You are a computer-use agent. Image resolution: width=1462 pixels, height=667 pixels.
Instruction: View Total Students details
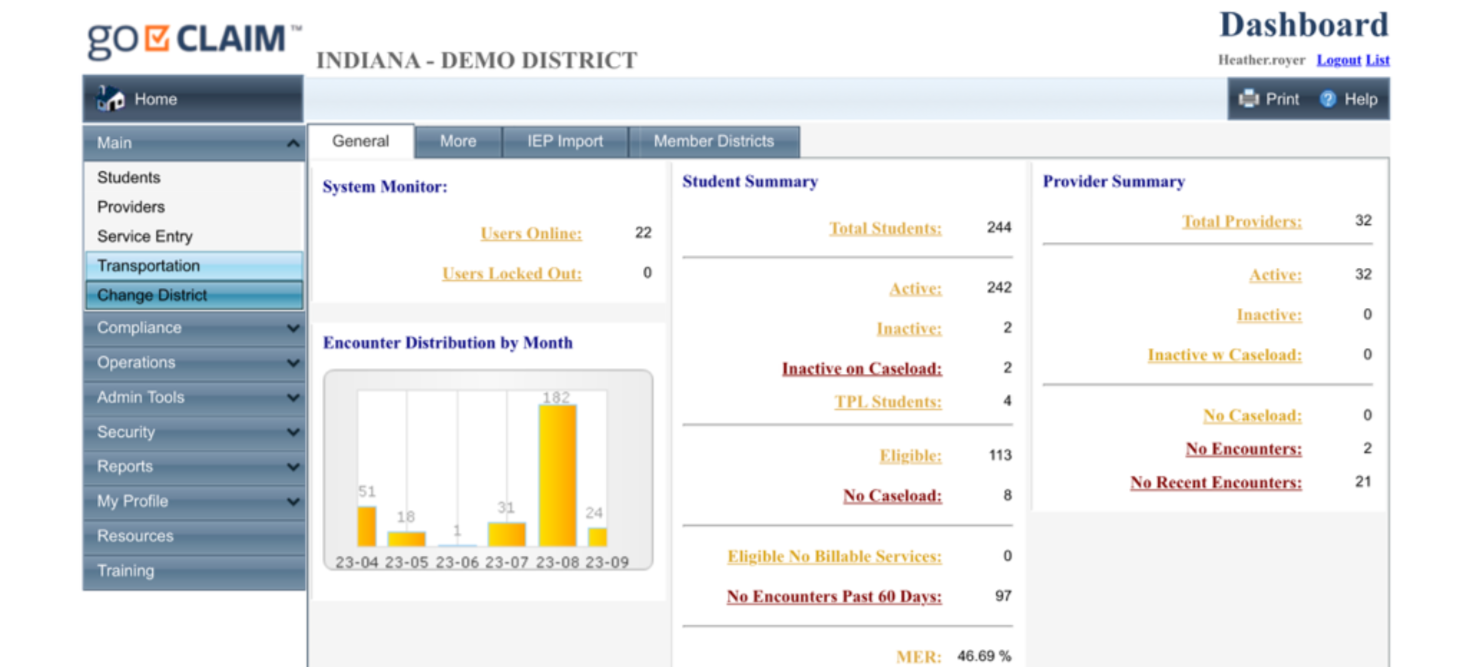[885, 228]
